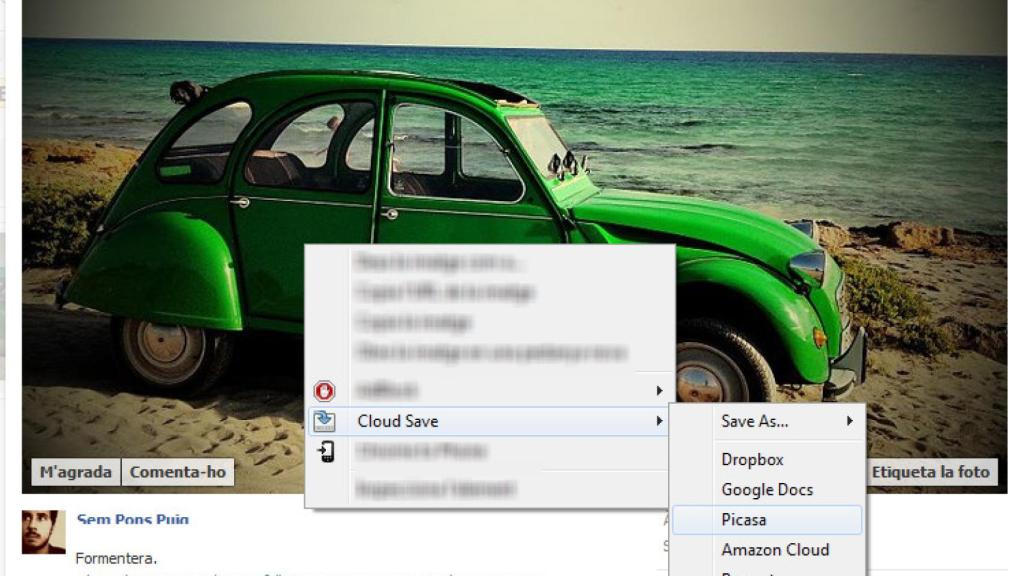Viewport: 1024px width, 576px height.
Task: Click the Comenta-ho button
Action: click(x=178, y=472)
